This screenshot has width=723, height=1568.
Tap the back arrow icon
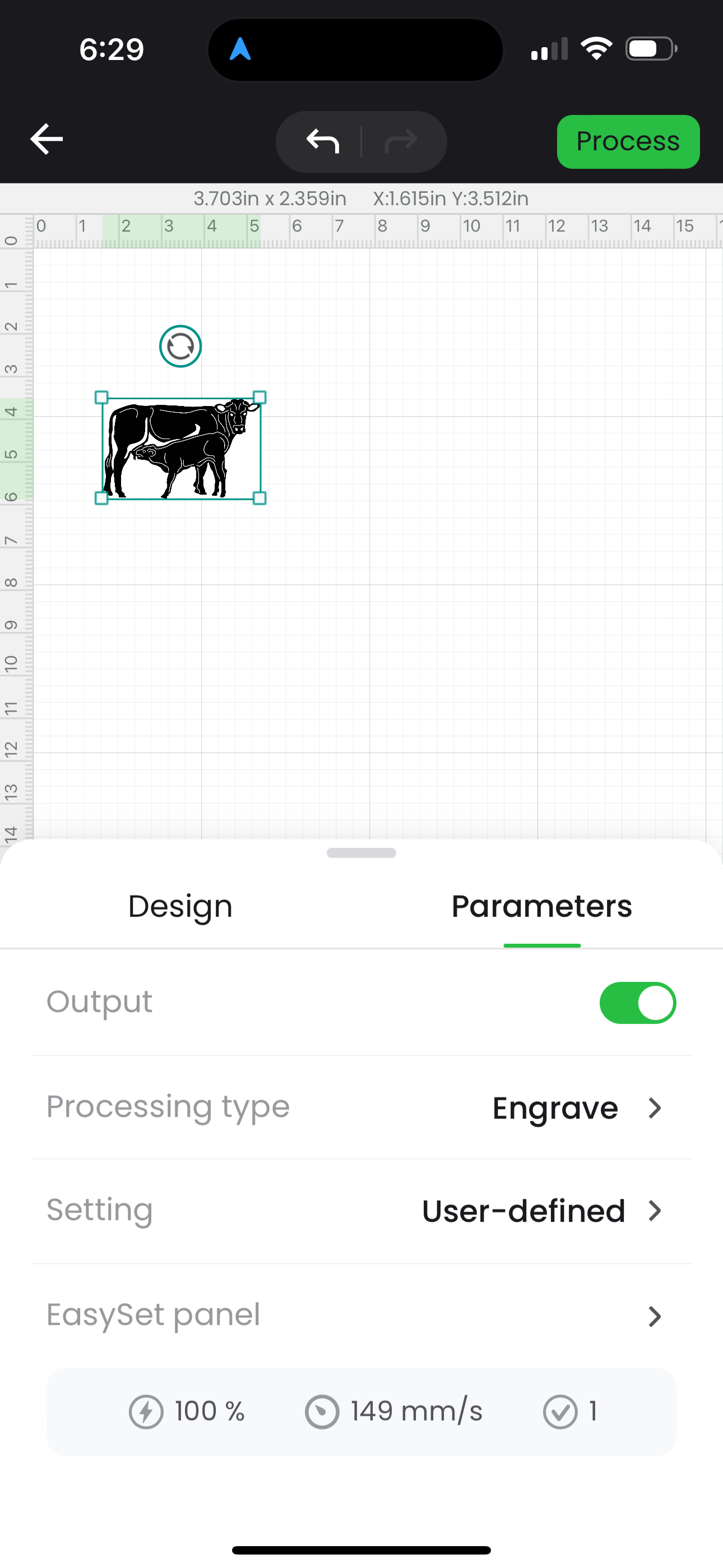coord(47,140)
